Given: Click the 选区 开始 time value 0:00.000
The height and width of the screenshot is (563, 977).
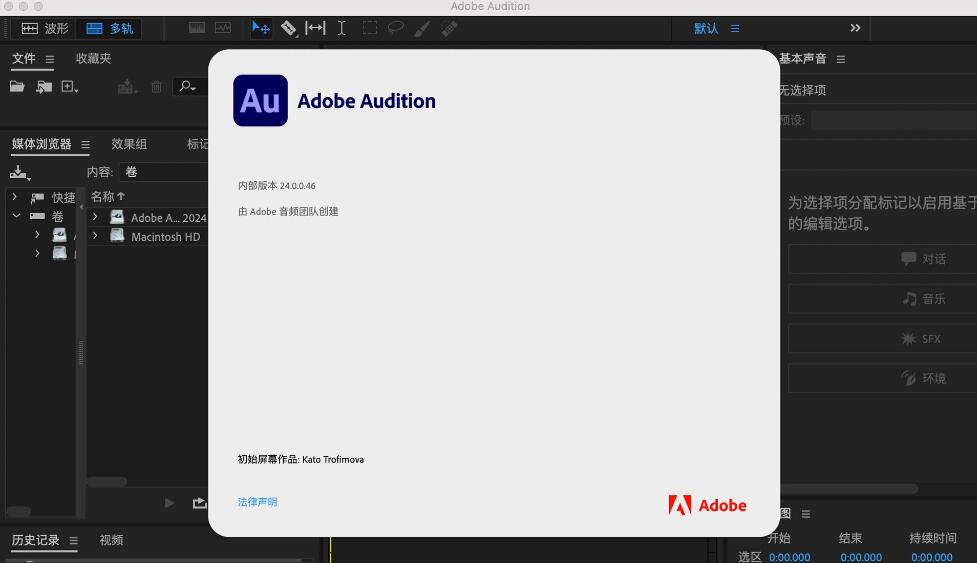Looking at the screenshot, I should 789,557.
